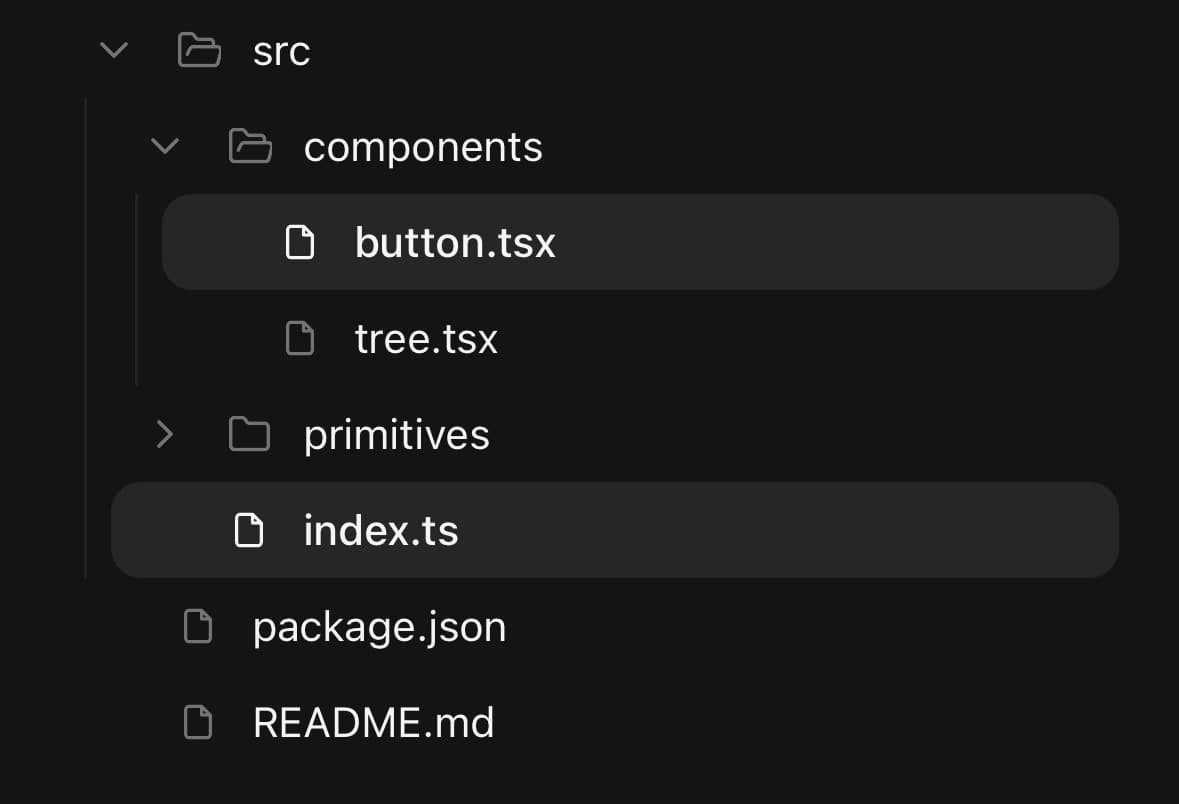The height and width of the screenshot is (804, 1179).
Task: Click the components folder name
Action: [423, 147]
